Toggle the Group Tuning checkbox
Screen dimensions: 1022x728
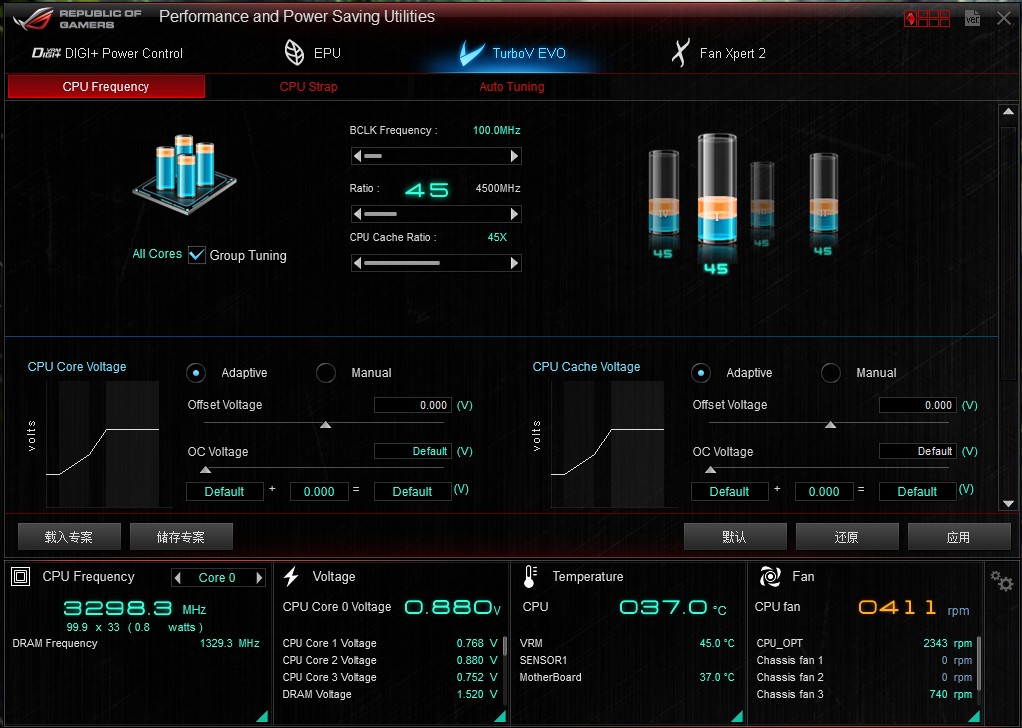197,255
